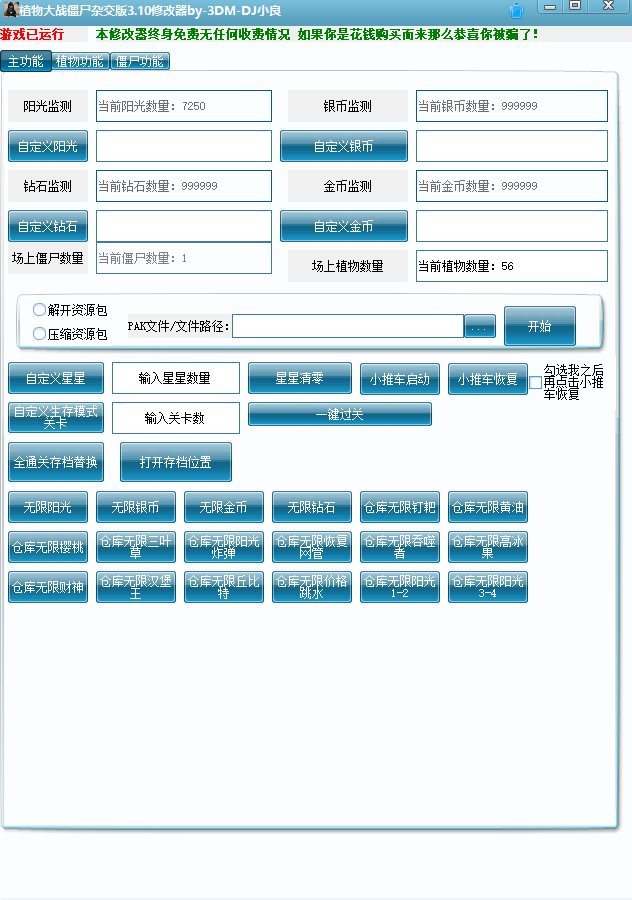The height and width of the screenshot is (900, 632).
Task: Switch to the 主功能 tab
Action: [26, 61]
